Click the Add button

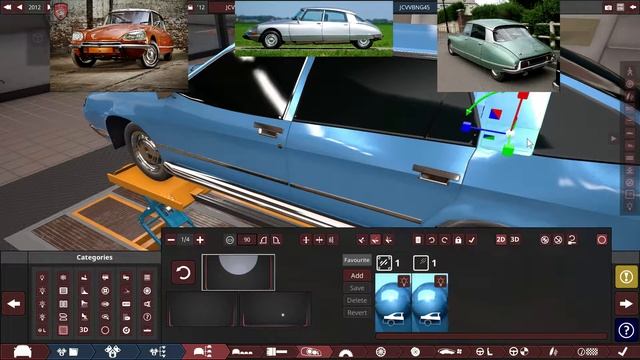click(x=357, y=276)
